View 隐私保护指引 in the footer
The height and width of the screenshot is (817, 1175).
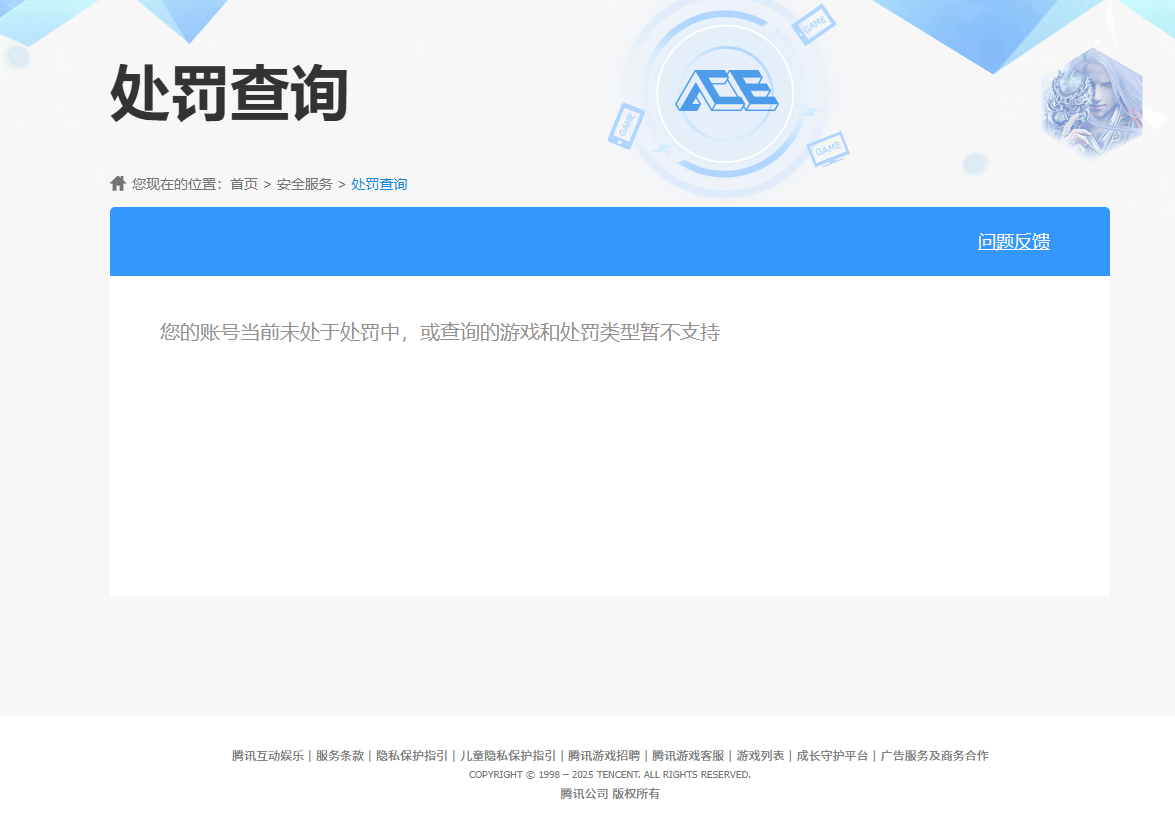click(x=412, y=756)
